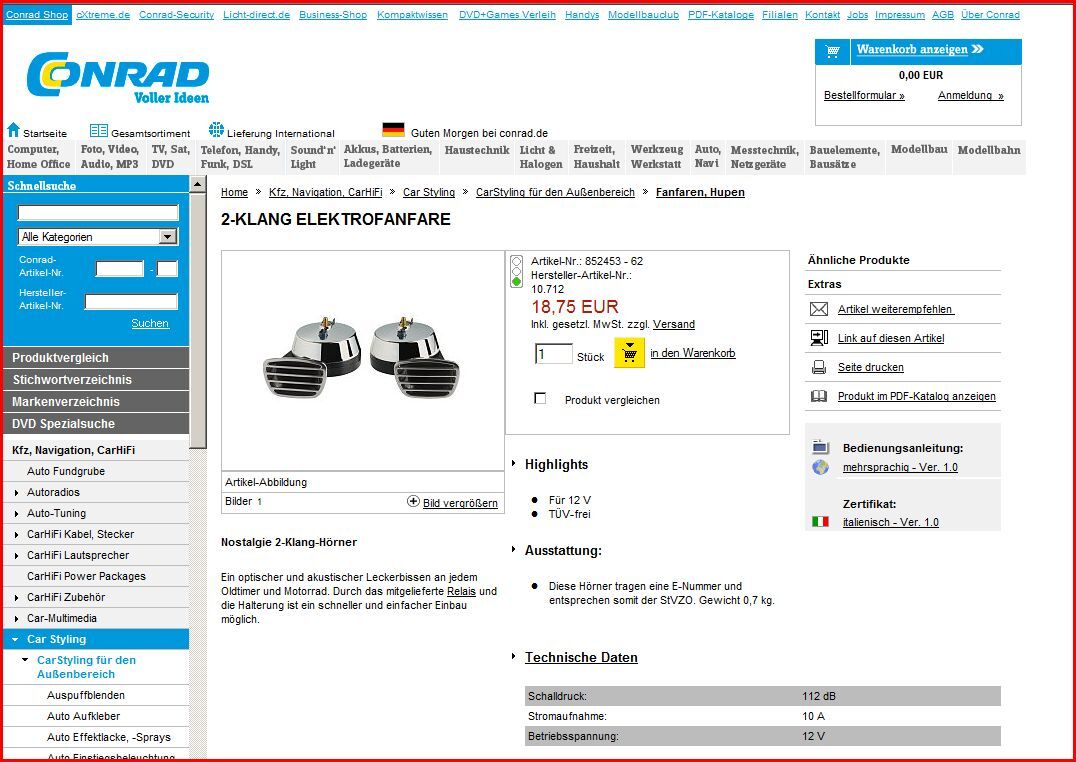Click the magnifier plus icon Bild vergrößern
Image resolution: width=1076 pixels, height=762 pixels.
pyautogui.click(x=413, y=502)
